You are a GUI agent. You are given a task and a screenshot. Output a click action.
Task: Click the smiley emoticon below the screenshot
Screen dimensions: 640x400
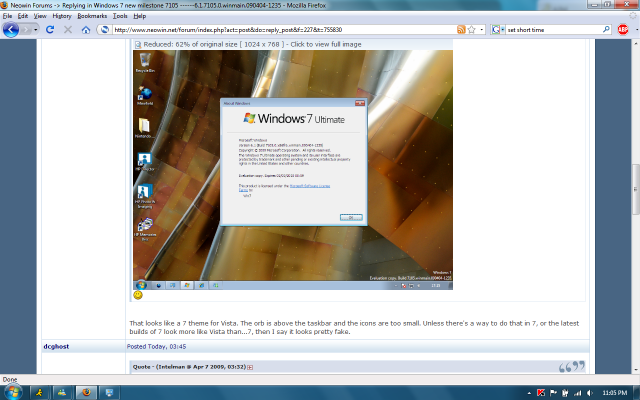pos(138,295)
